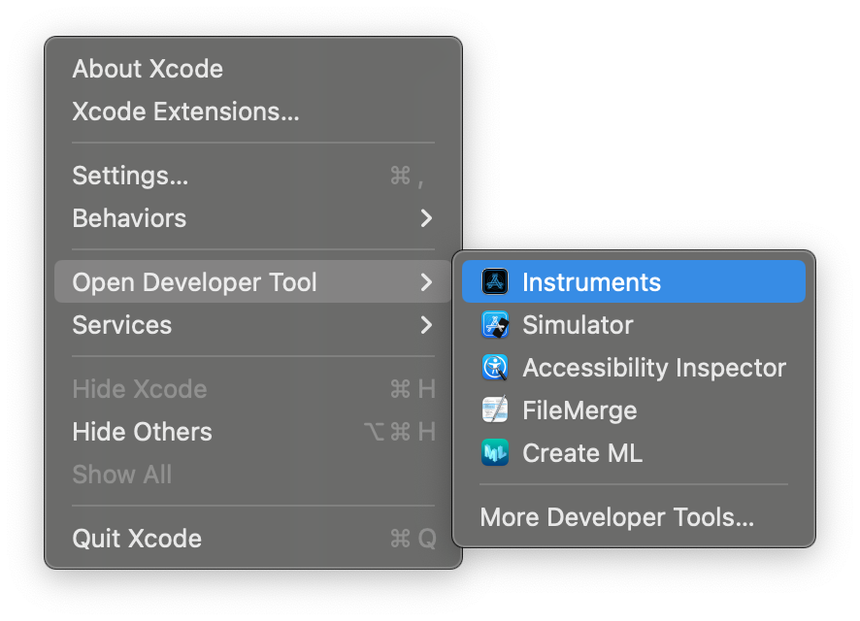
Task: Highlight the Open Developer Tool entry
Action: point(193,282)
